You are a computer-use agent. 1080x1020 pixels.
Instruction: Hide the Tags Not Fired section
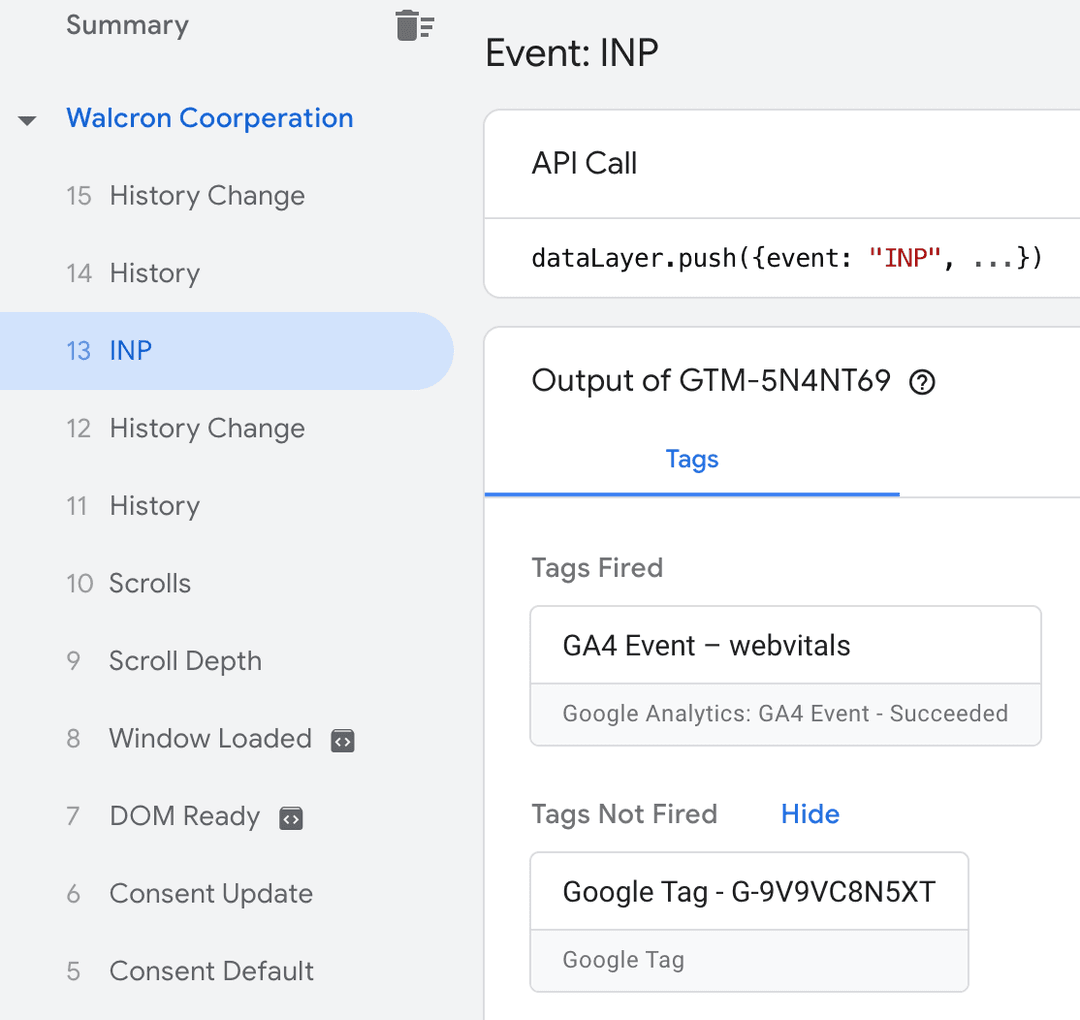click(810, 814)
